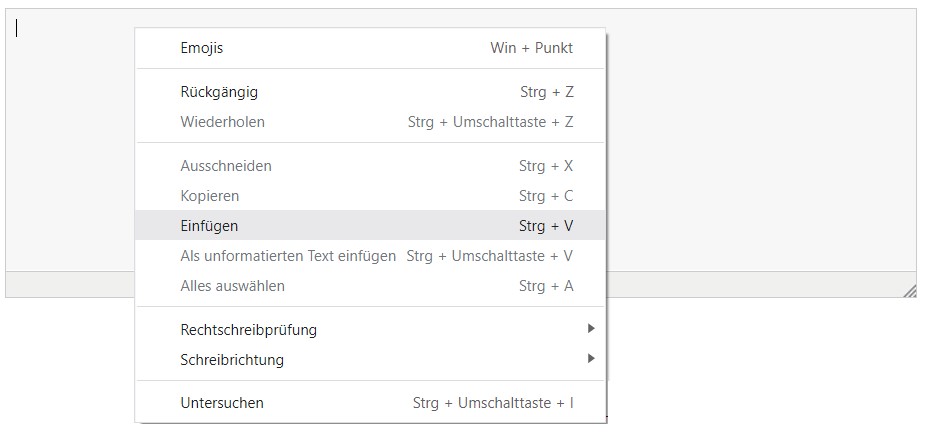Click Alles auswählen in the menu
926x443 pixels.
[x=232, y=286]
